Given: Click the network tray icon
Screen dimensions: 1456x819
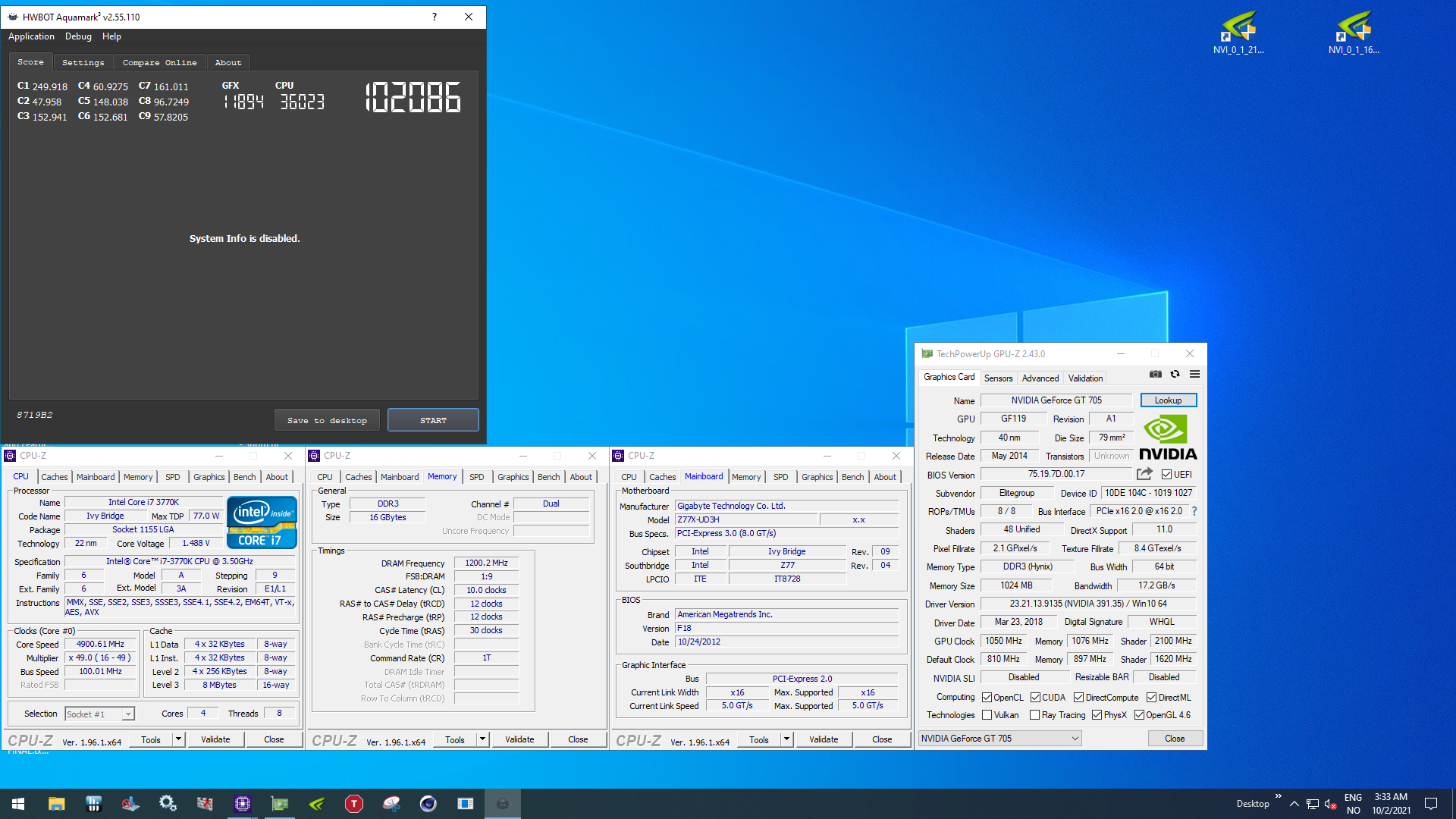Looking at the screenshot, I should point(1313,804).
